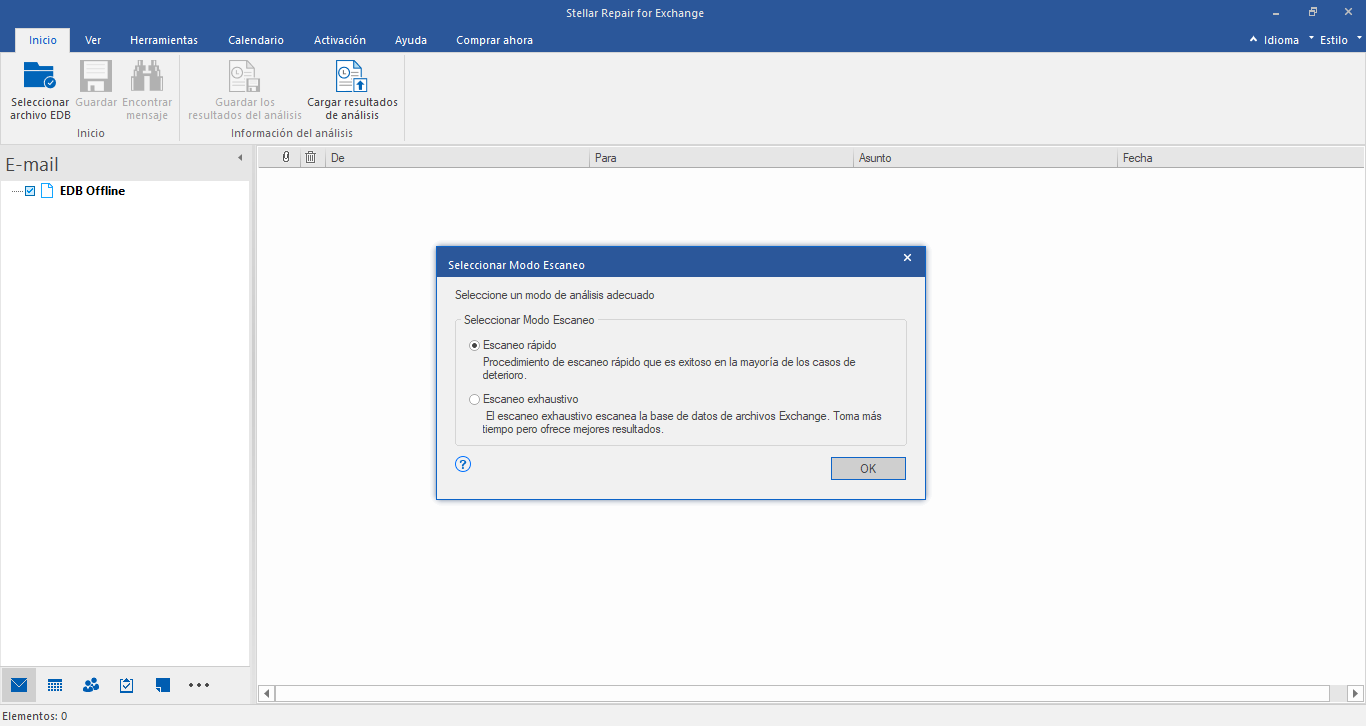The height and width of the screenshot is (726, 1366).
Task: Click Cargar resultados de análisis icon
Action: pos(352,76)
